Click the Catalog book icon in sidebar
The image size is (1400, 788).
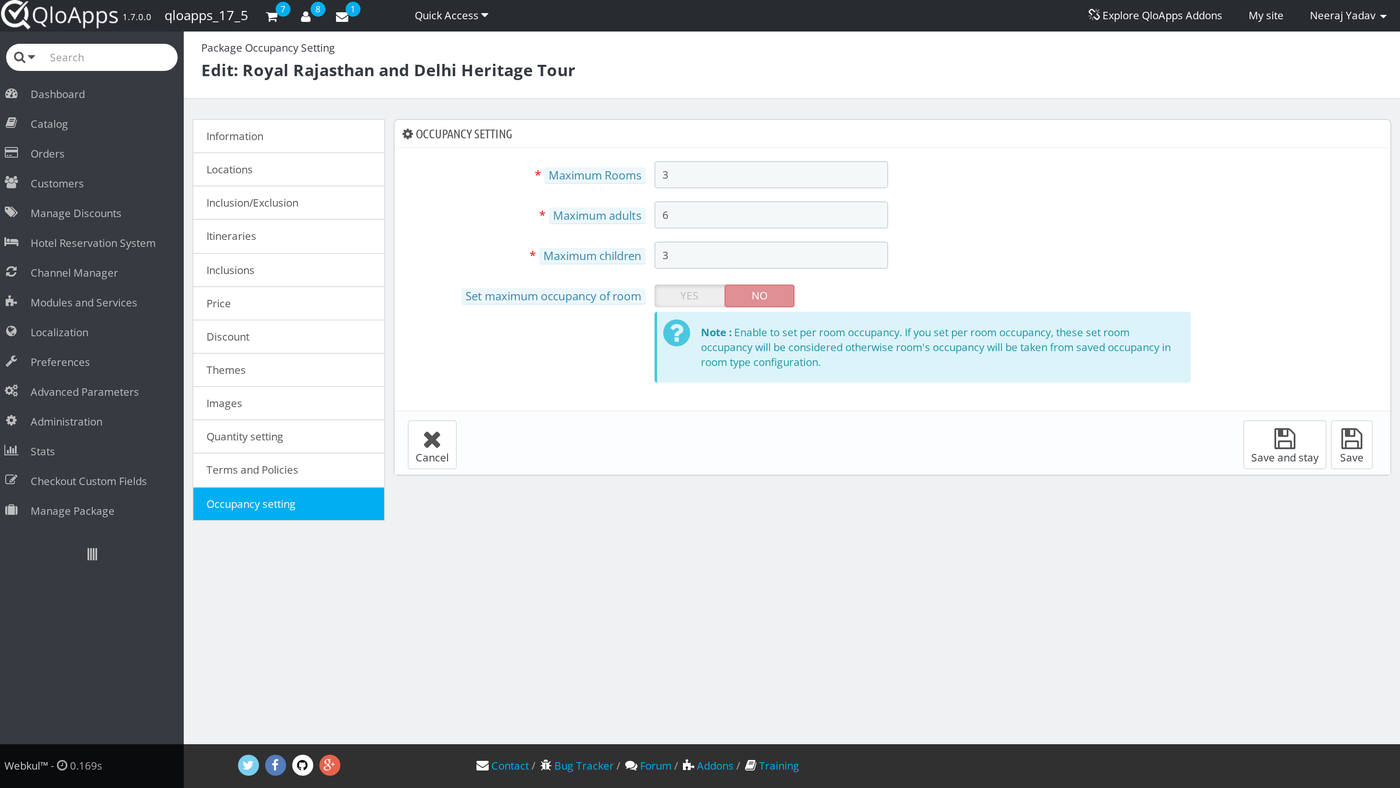12,124
